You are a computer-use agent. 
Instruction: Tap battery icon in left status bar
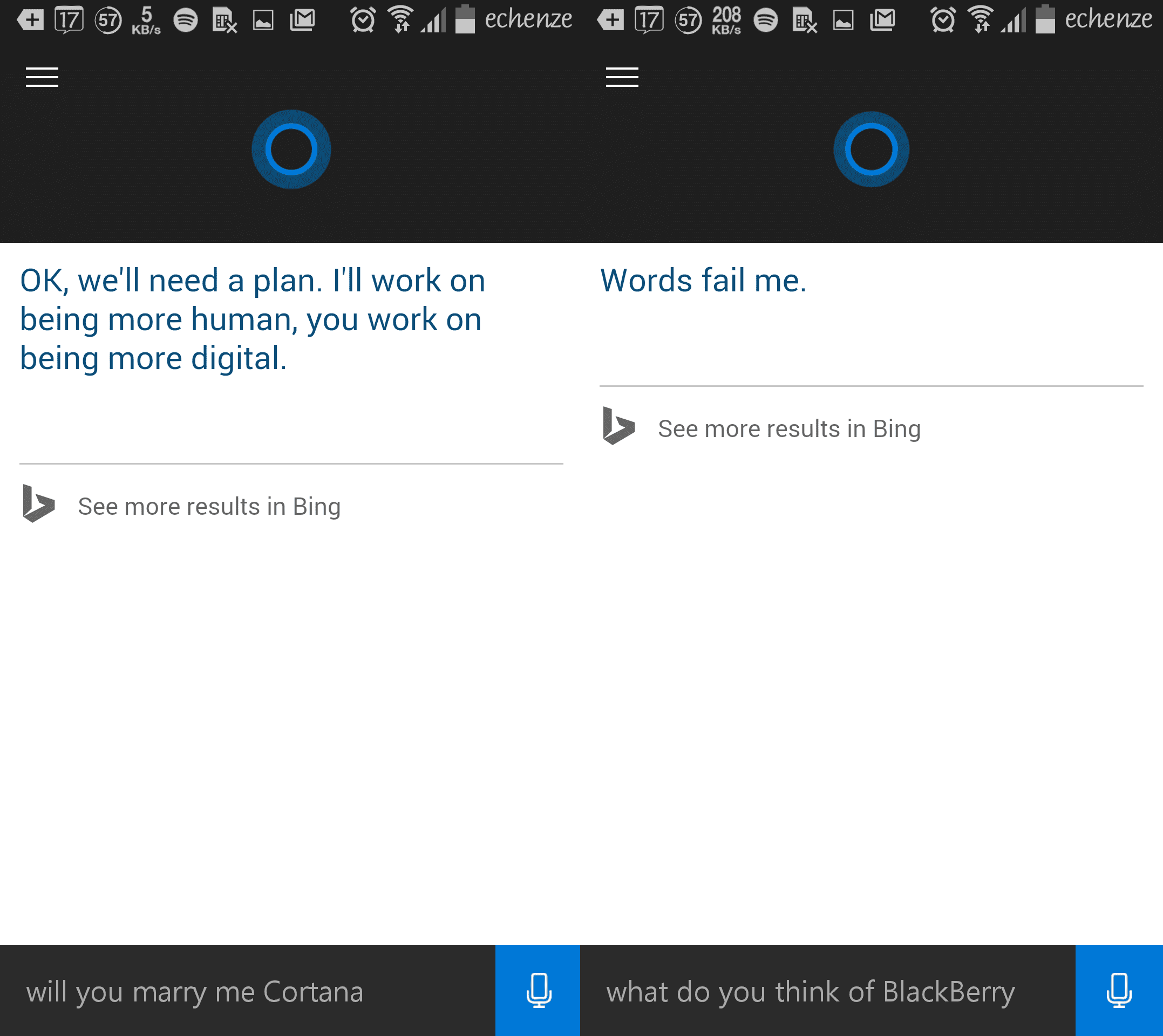click(465, 19)
